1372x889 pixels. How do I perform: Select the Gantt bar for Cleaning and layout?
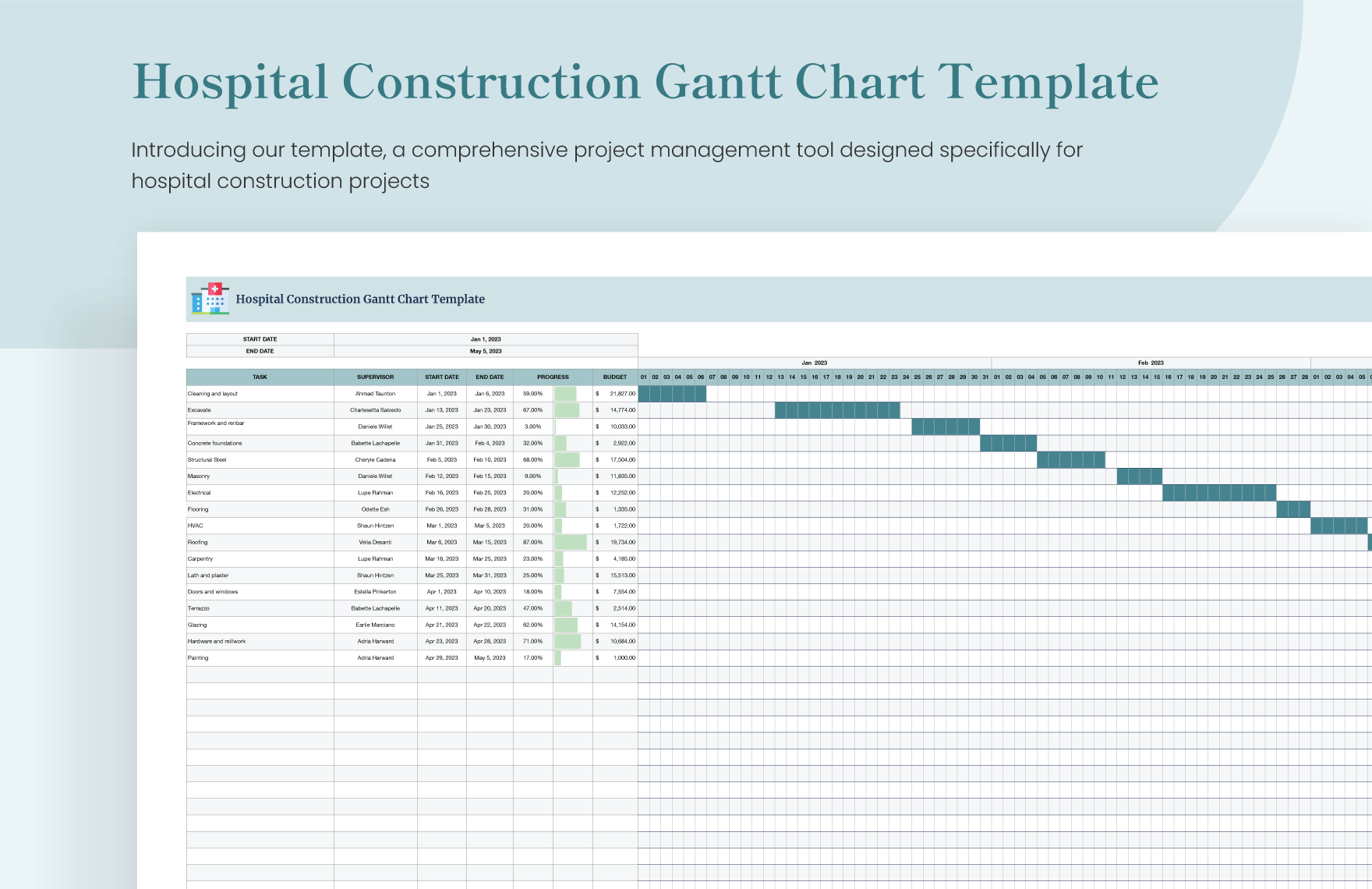(x=670, y=394)
